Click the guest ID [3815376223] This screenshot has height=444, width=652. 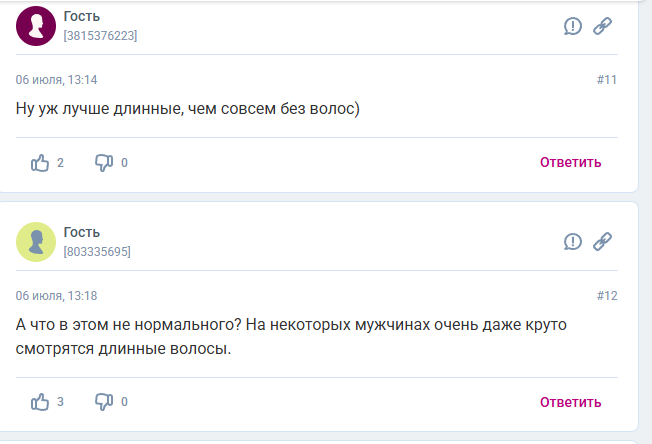tap(100, 36)
